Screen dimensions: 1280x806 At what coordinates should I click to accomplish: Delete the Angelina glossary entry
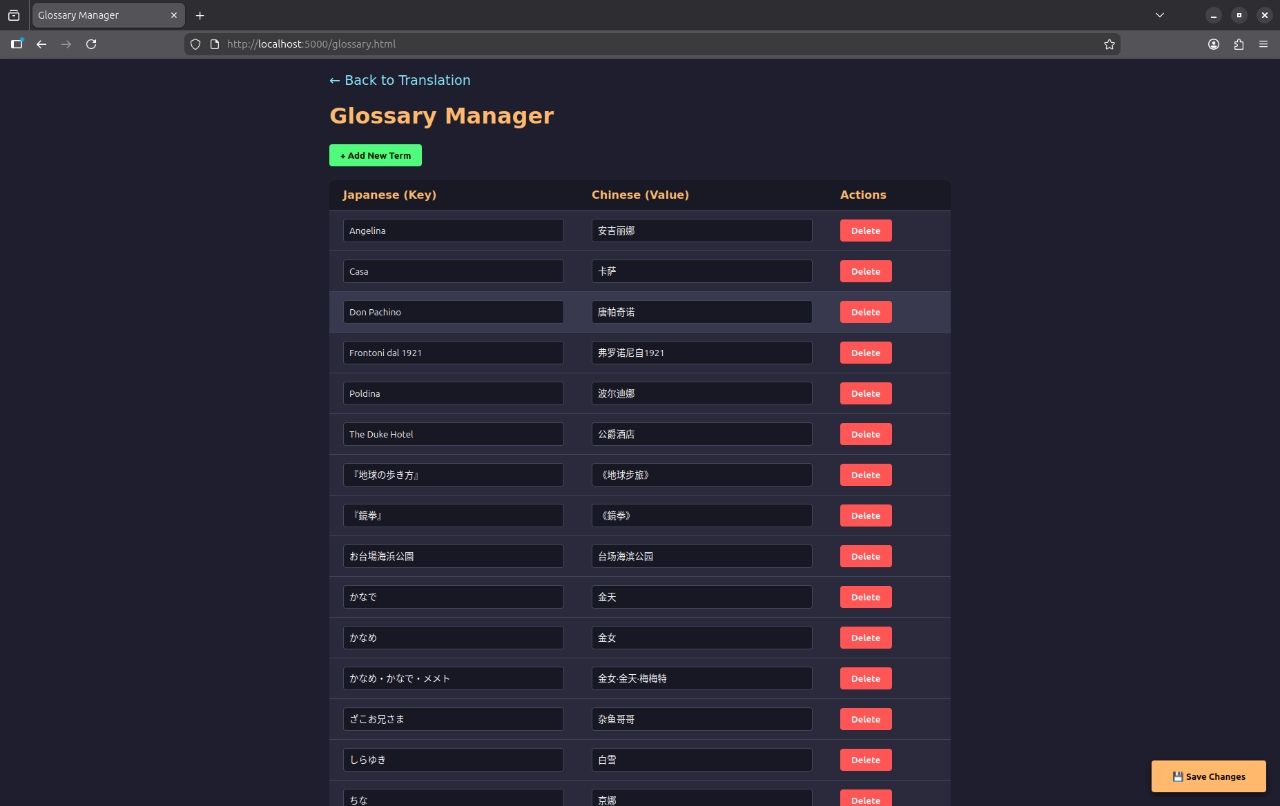coord(865,231)
